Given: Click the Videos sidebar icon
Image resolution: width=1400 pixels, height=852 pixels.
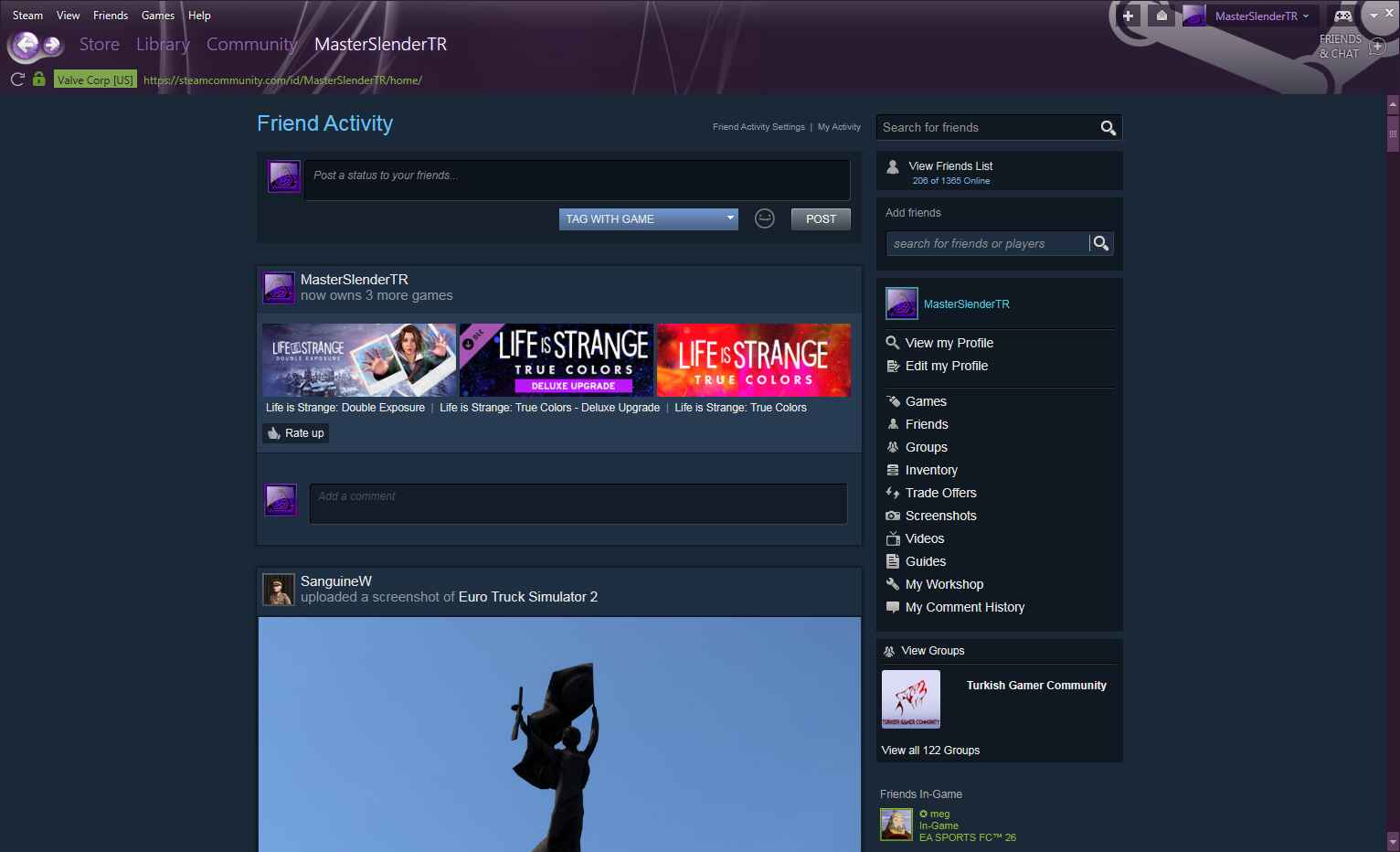Looking at the screenshot, I should (x=893, y=538).
